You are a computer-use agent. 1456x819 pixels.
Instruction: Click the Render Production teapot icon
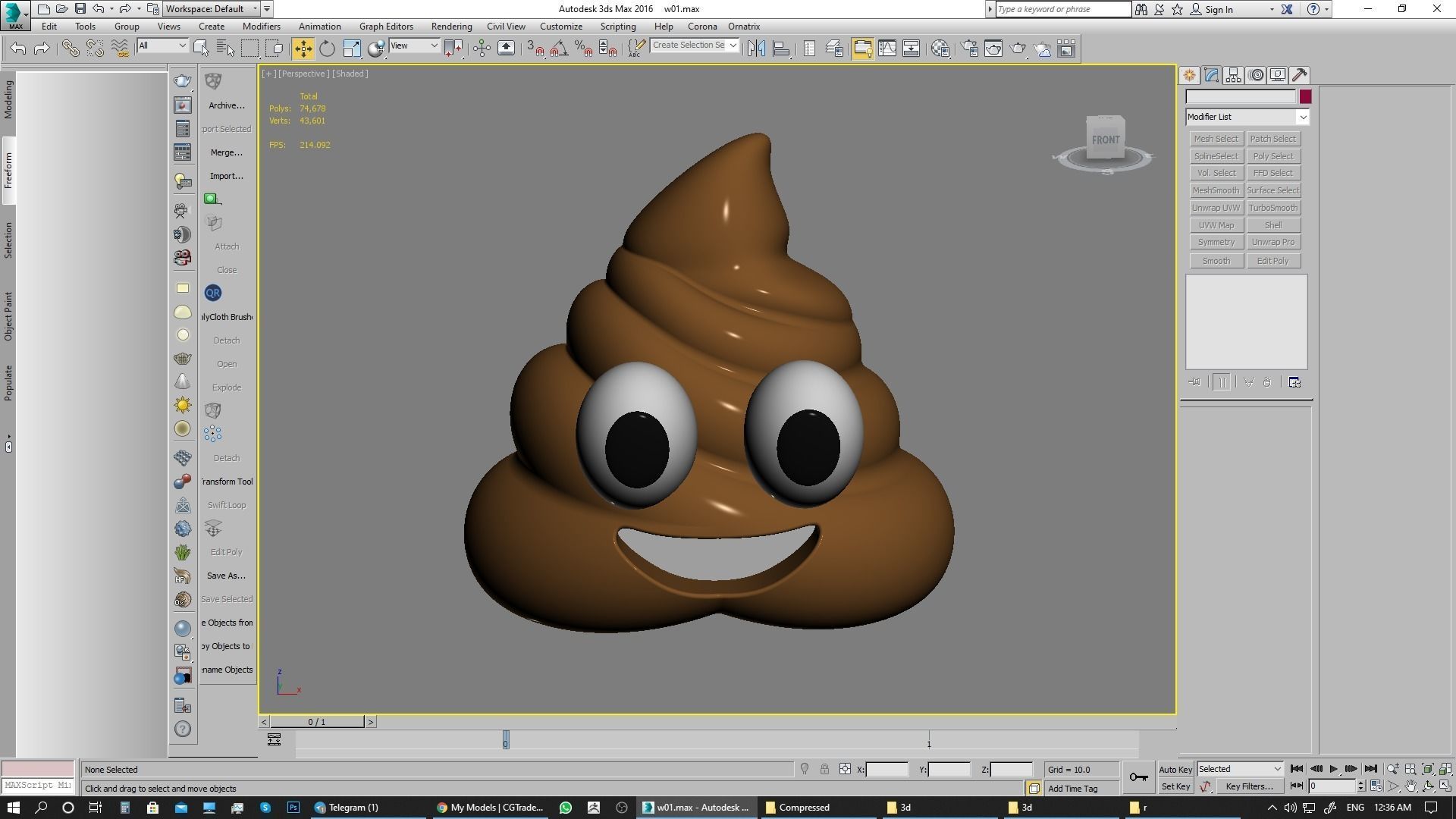[1018, 49]
